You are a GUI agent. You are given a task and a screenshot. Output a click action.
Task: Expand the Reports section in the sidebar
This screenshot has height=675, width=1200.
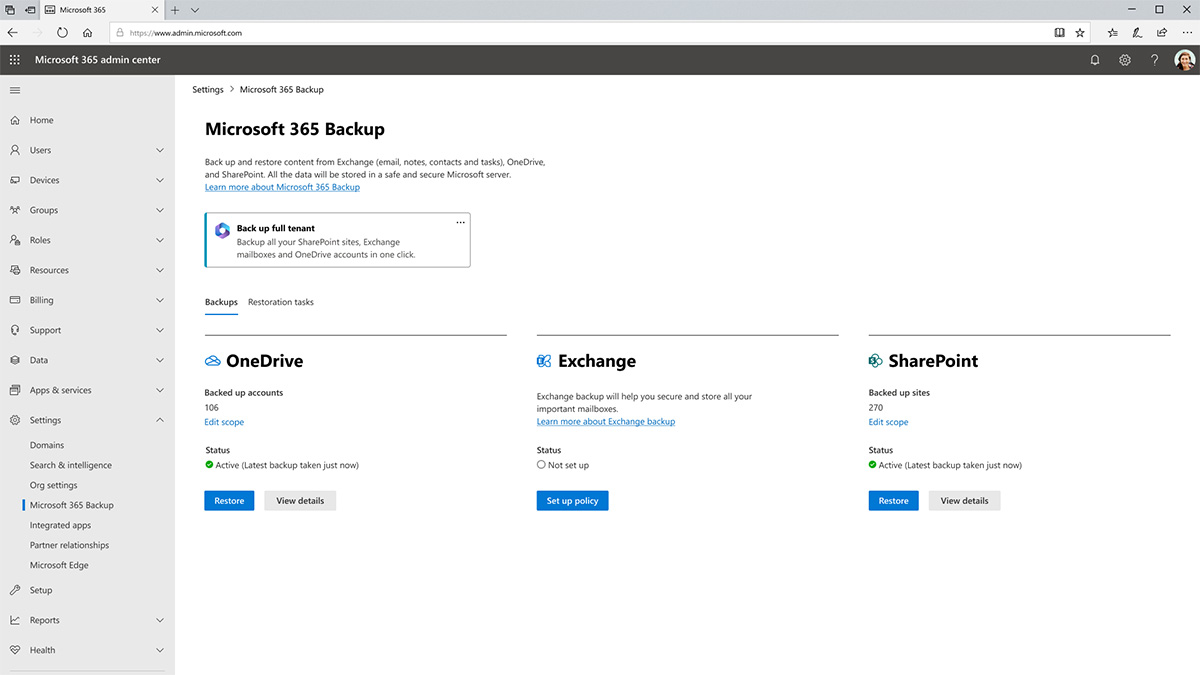[x=159, y=620]
